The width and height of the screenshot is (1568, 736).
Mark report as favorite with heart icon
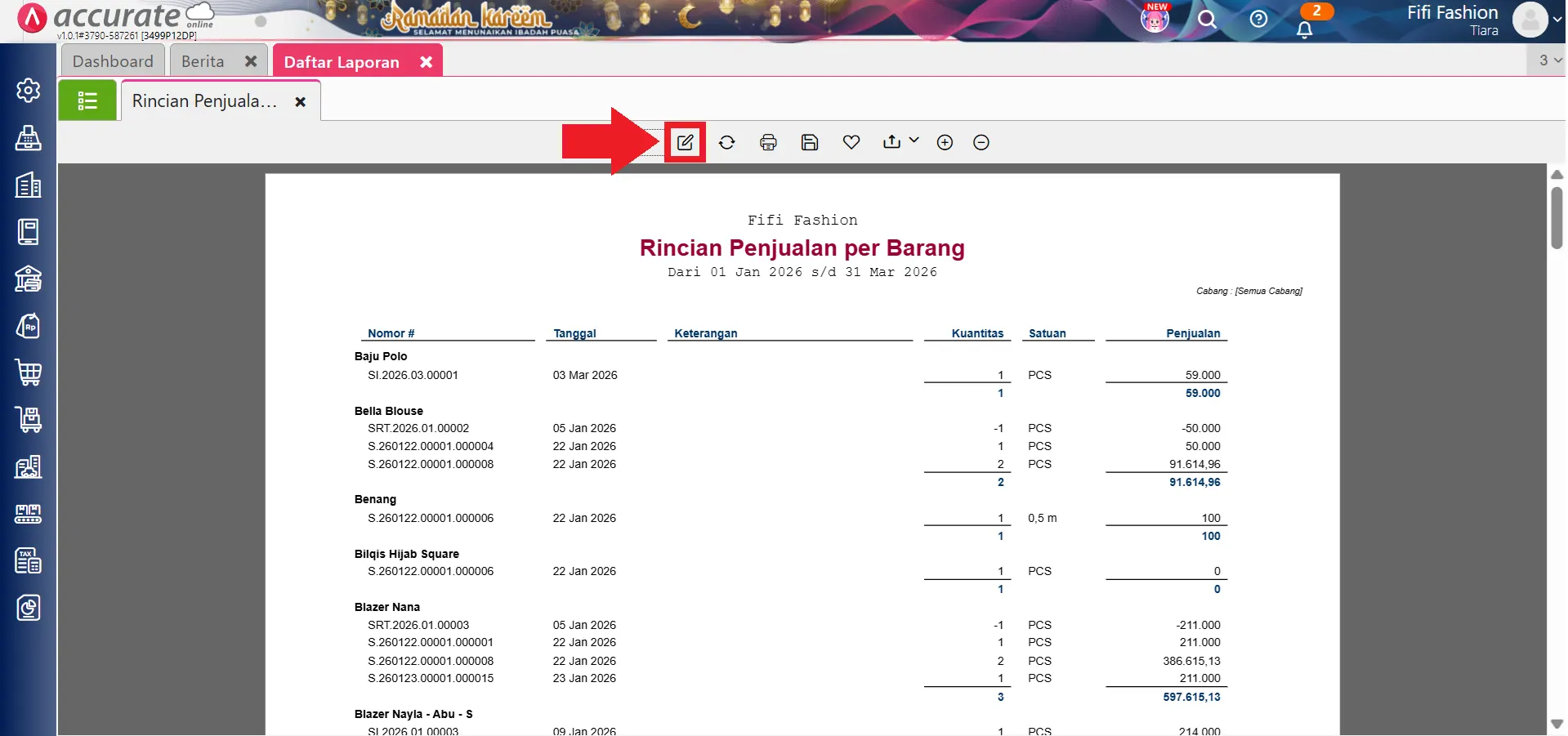(x=851, y=141)
